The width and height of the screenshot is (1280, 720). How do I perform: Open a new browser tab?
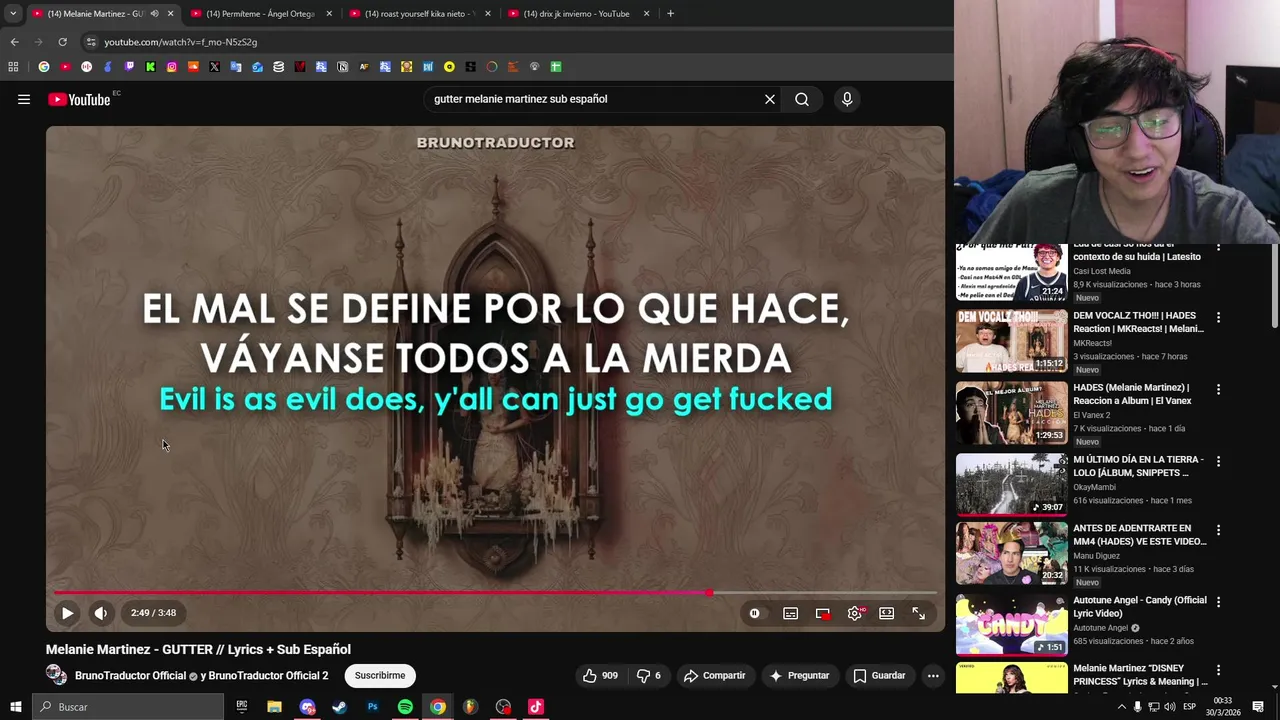pyautogui.click(x=670, y=14)
